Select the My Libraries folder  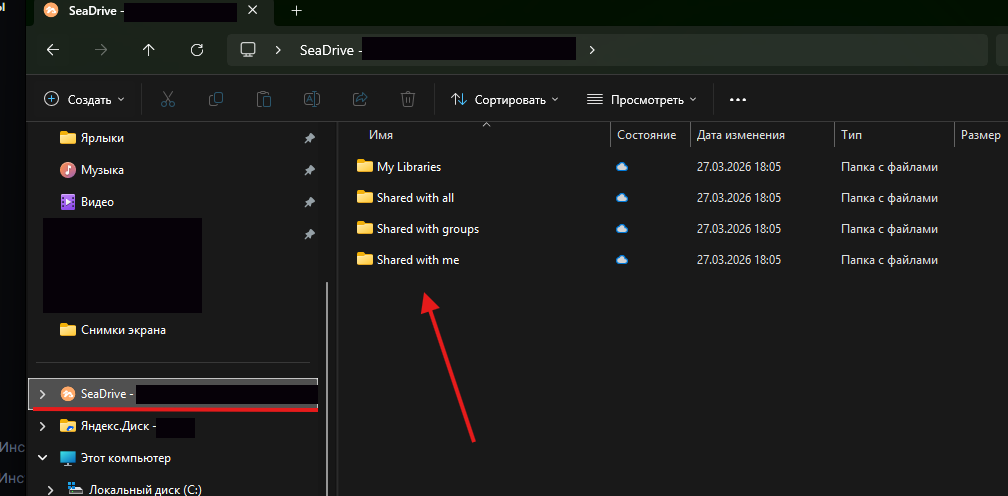pyautogui.click(x=409, y=166)
